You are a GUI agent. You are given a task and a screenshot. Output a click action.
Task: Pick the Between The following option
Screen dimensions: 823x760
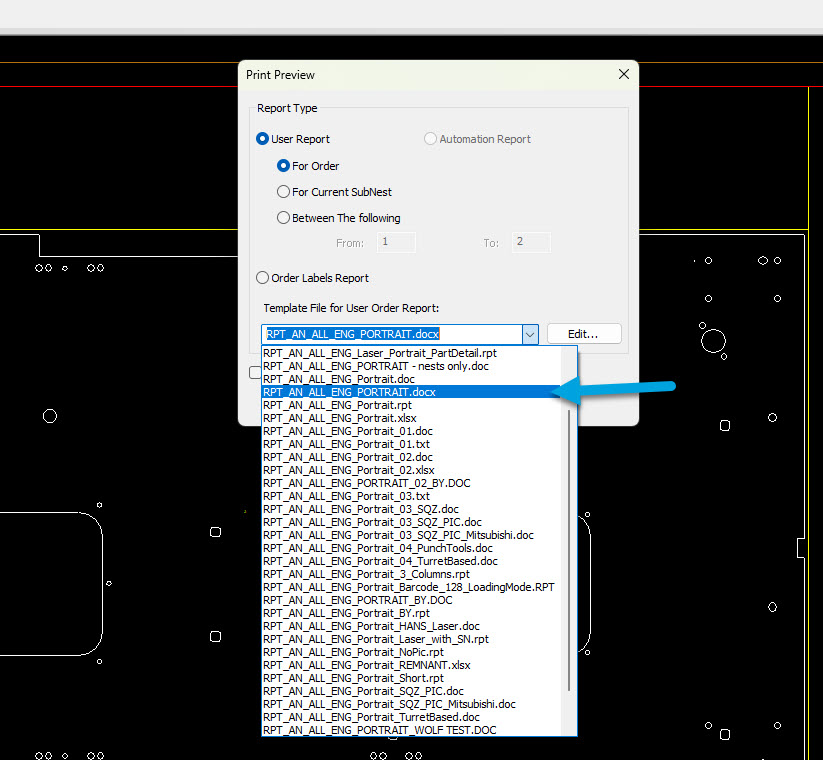283,218
